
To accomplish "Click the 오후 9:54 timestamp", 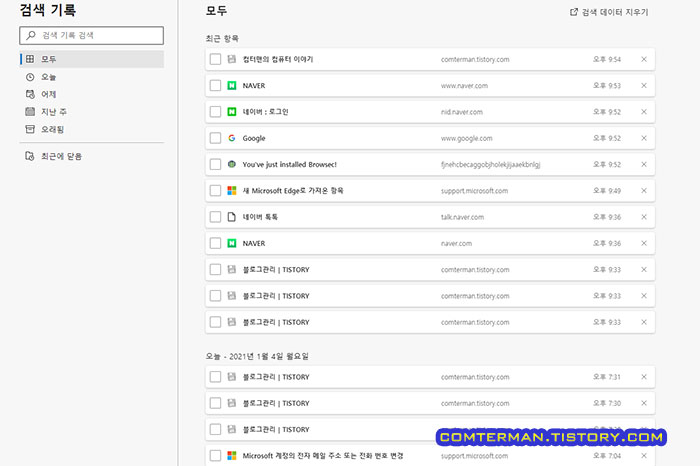I will tap(607, 59).
